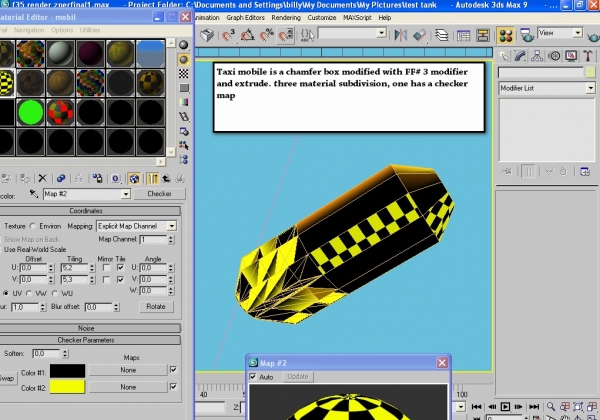Click the Make Unique blue spheres icon
This screenshot has width=600, height=420.
[x=61, y=178]
